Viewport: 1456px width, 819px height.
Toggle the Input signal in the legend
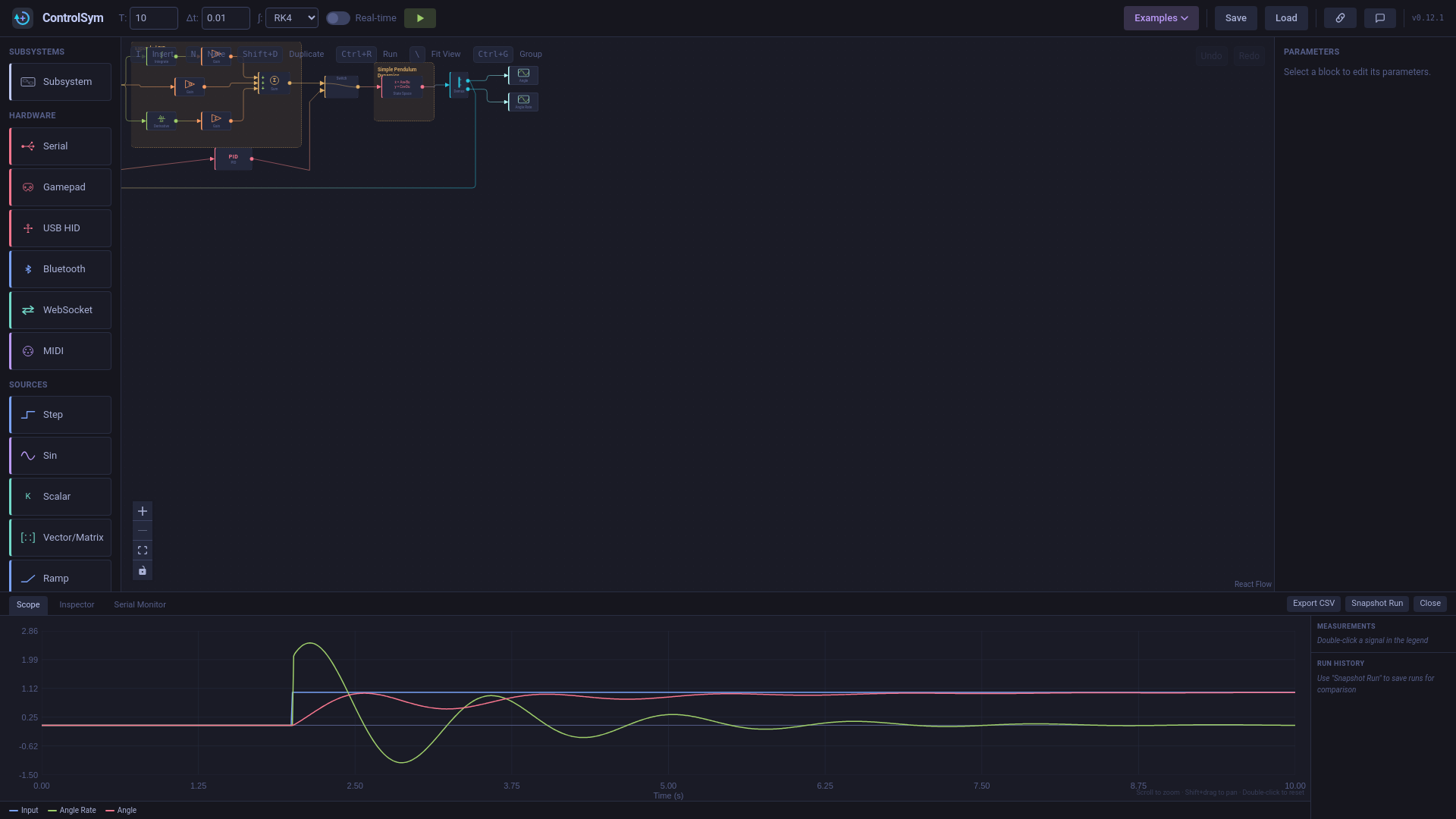coord(24,811)
